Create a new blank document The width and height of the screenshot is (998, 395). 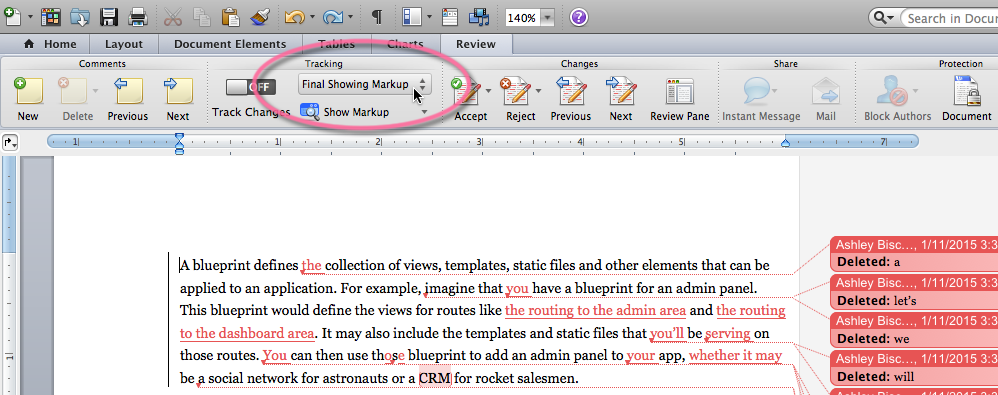[x=14, y=17]
